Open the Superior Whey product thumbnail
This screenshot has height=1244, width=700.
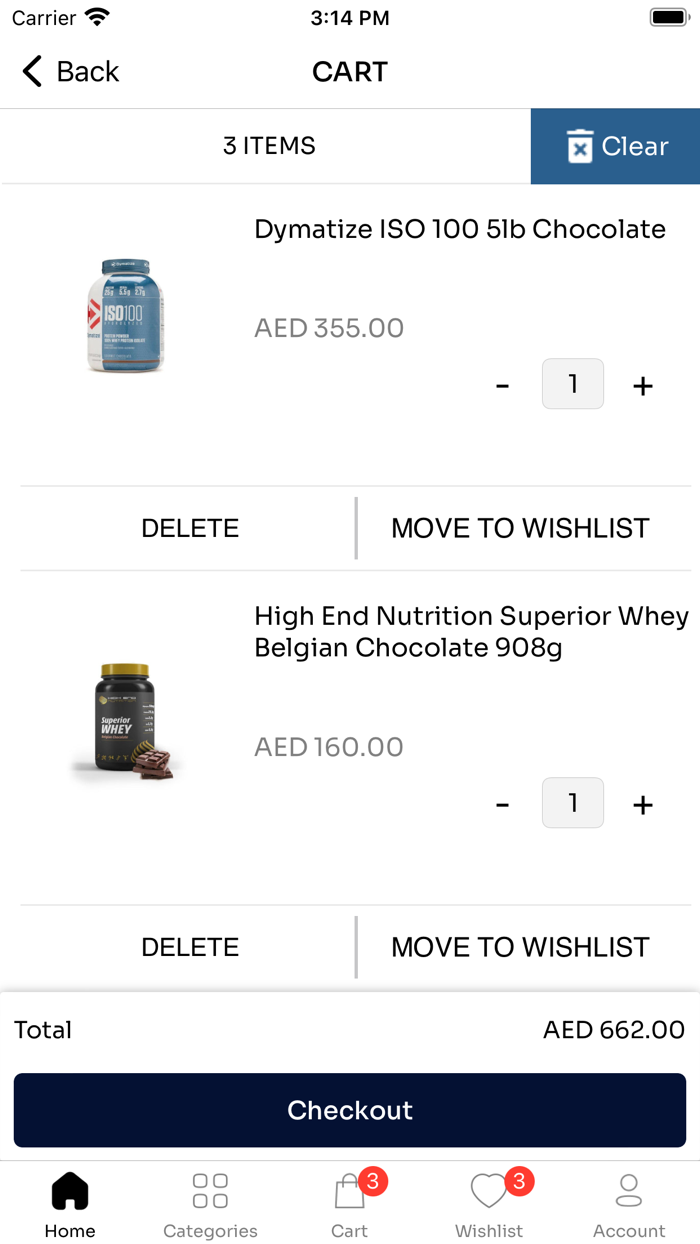[126, 718]
